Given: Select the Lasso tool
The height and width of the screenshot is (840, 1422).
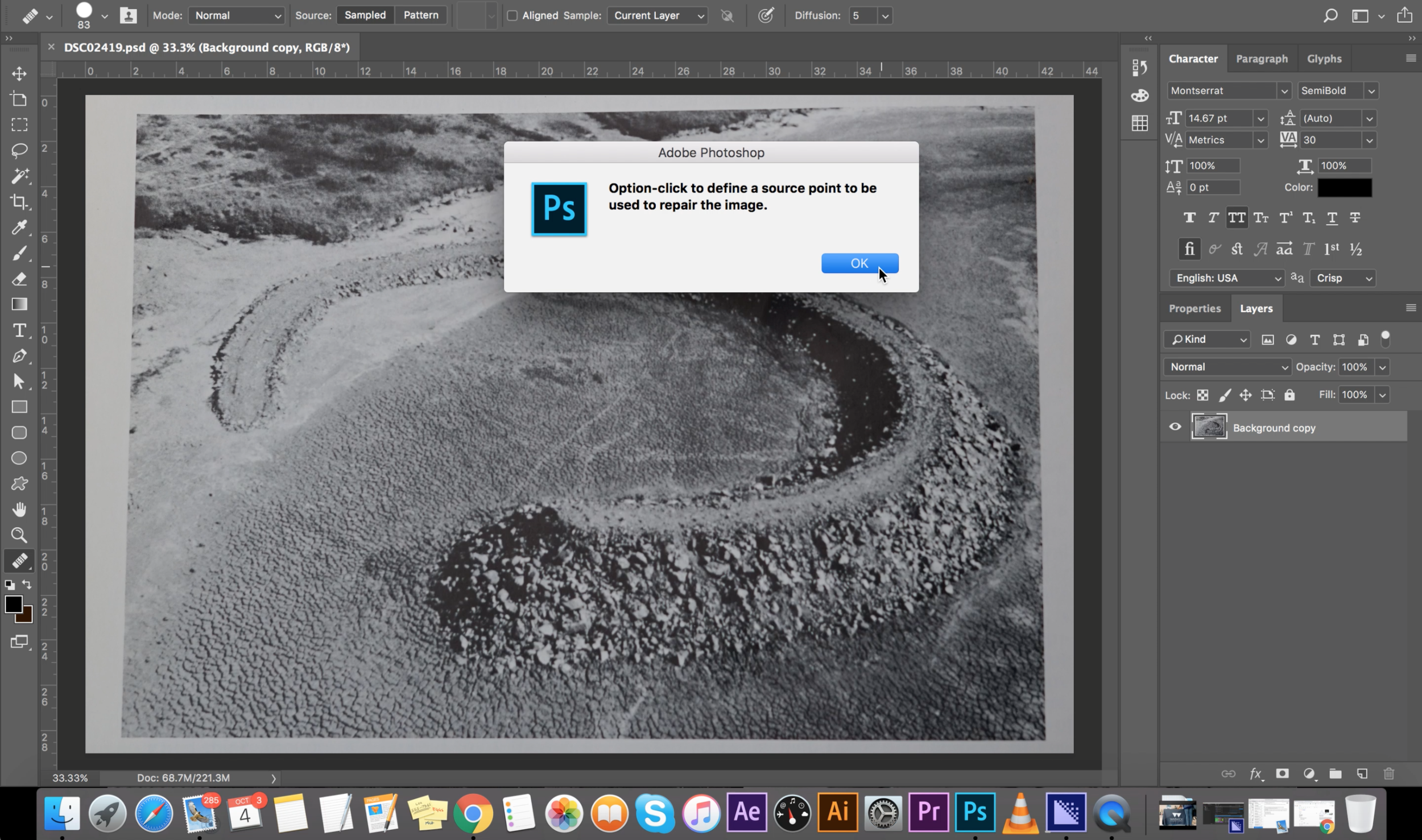Looking at the screenshot, I should pos(19,150).
